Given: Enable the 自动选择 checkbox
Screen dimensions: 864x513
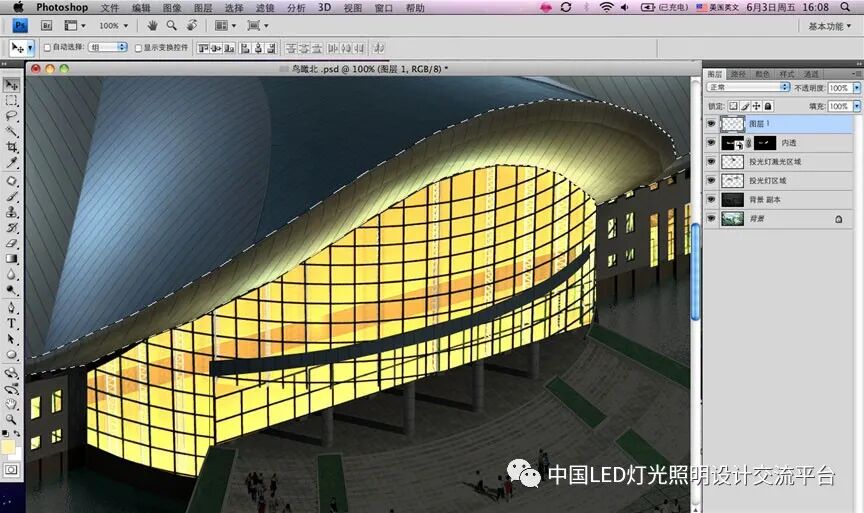Looking at the screenshot, I should point(47,48).
